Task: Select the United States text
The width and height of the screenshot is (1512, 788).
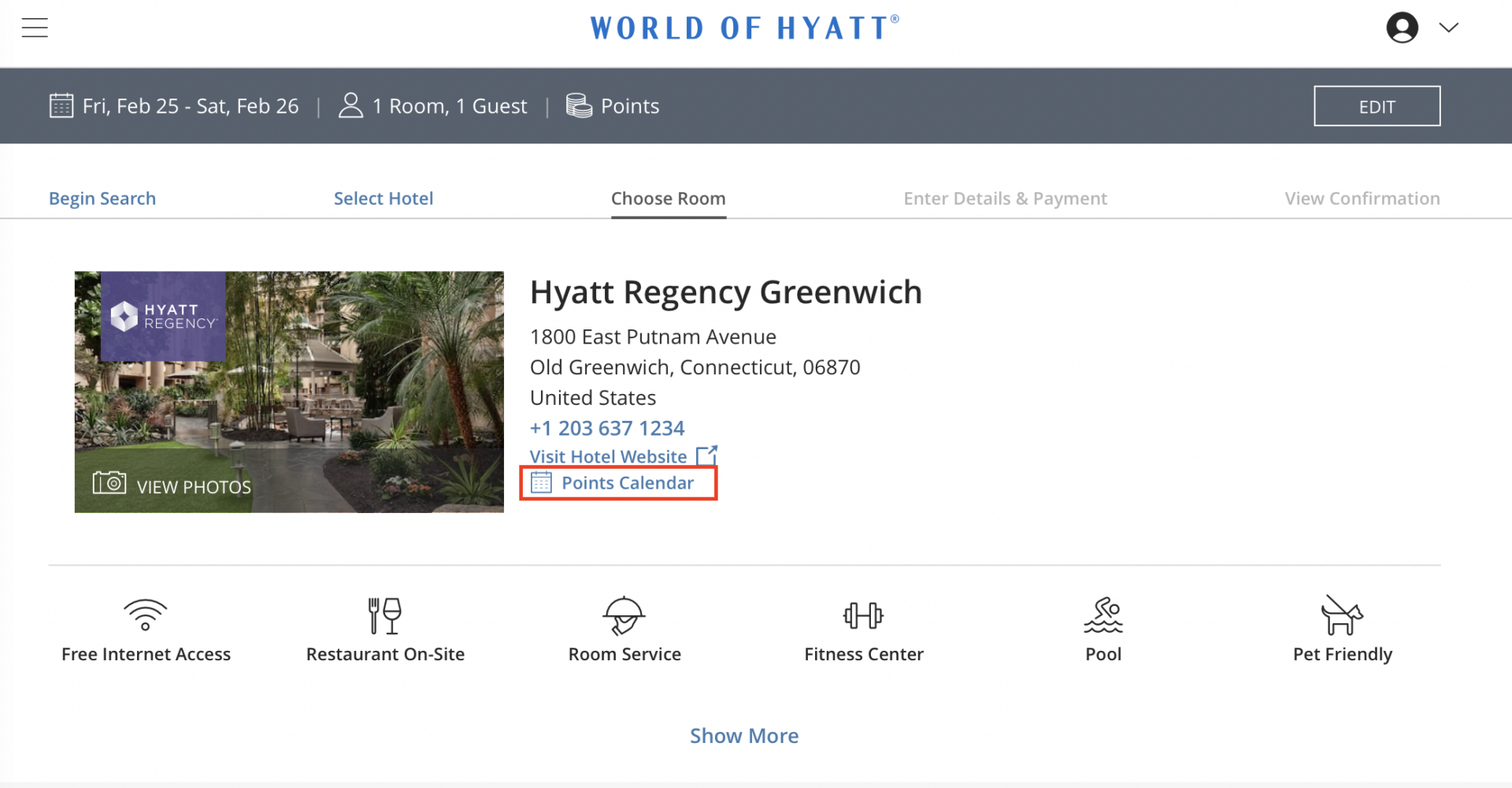Action: coord(593,397)
